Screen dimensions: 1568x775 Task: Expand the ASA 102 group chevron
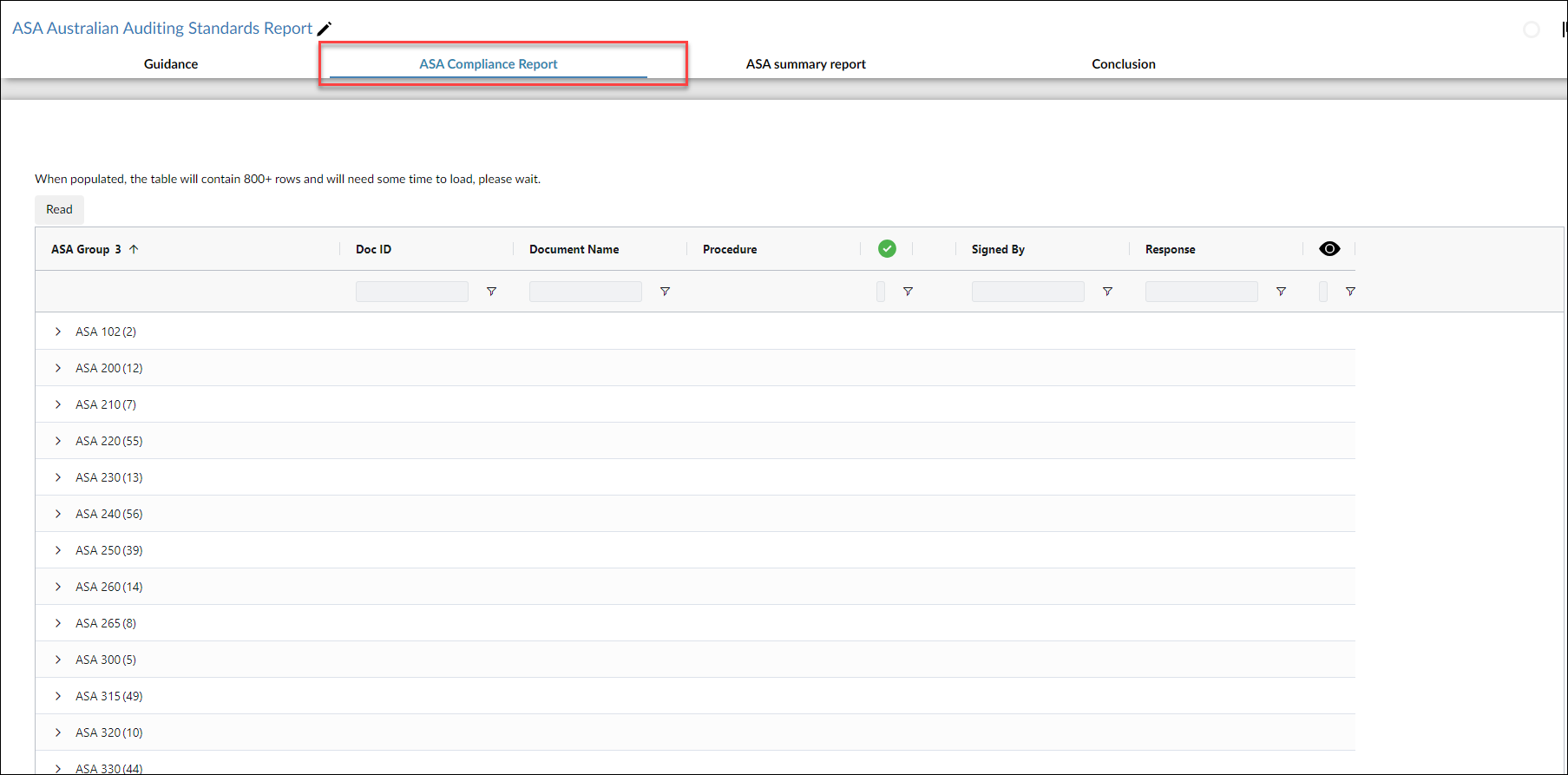pos(58,332)
